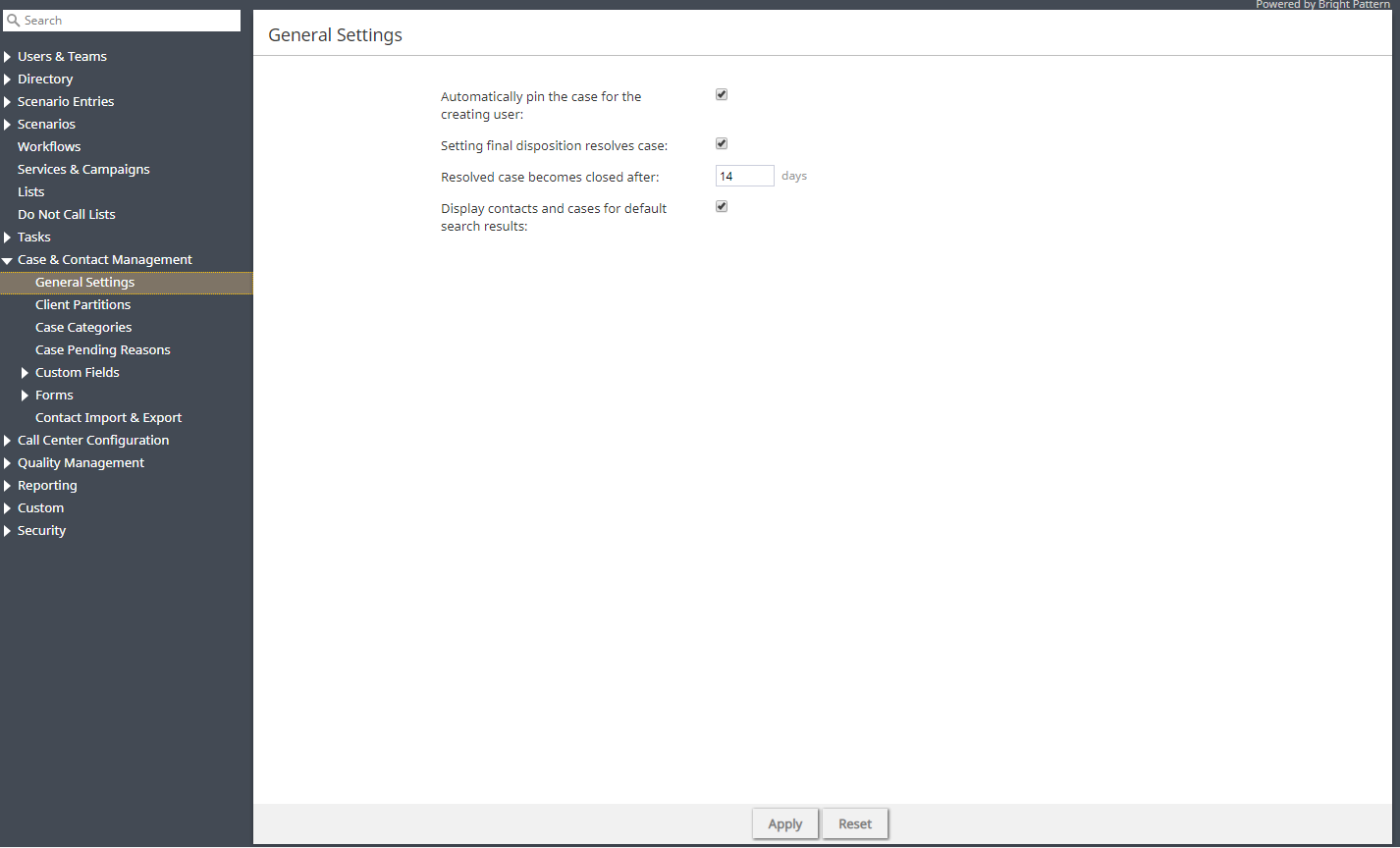Open Do Not Call Lists
Viewport: 1400px width, 848px height.
point(67,215)
